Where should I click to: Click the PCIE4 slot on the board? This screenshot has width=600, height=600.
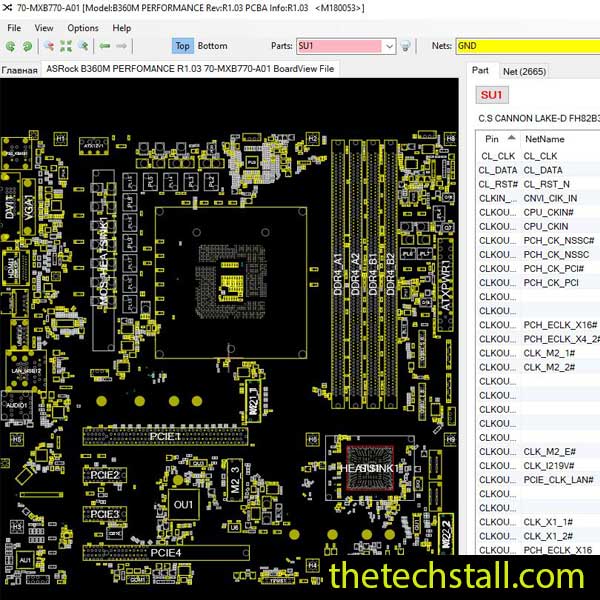(166, 553)
